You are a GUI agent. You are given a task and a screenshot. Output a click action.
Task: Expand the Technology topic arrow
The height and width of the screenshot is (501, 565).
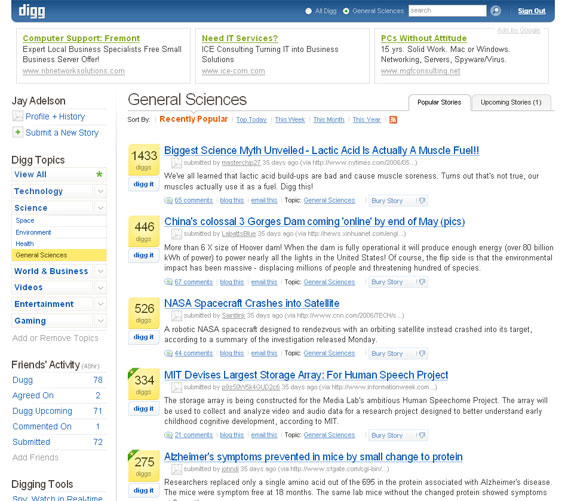tap(101, 191)
